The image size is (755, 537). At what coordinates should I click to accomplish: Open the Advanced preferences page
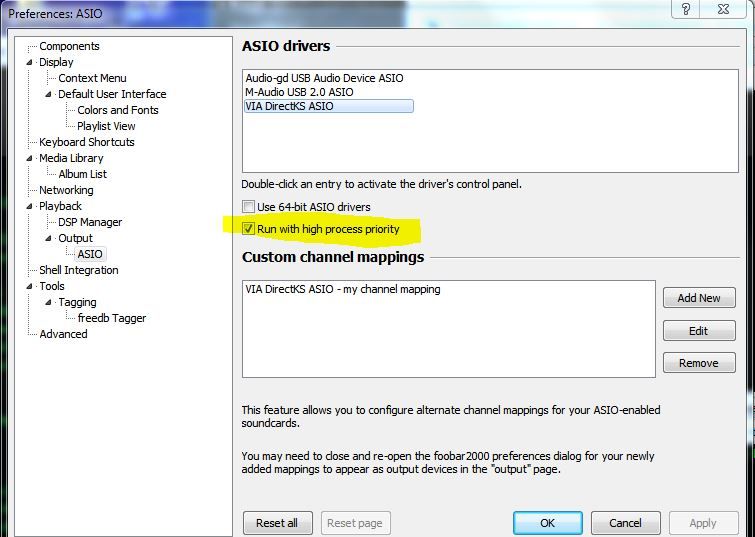pyautogui.click(x=64, y=334)
